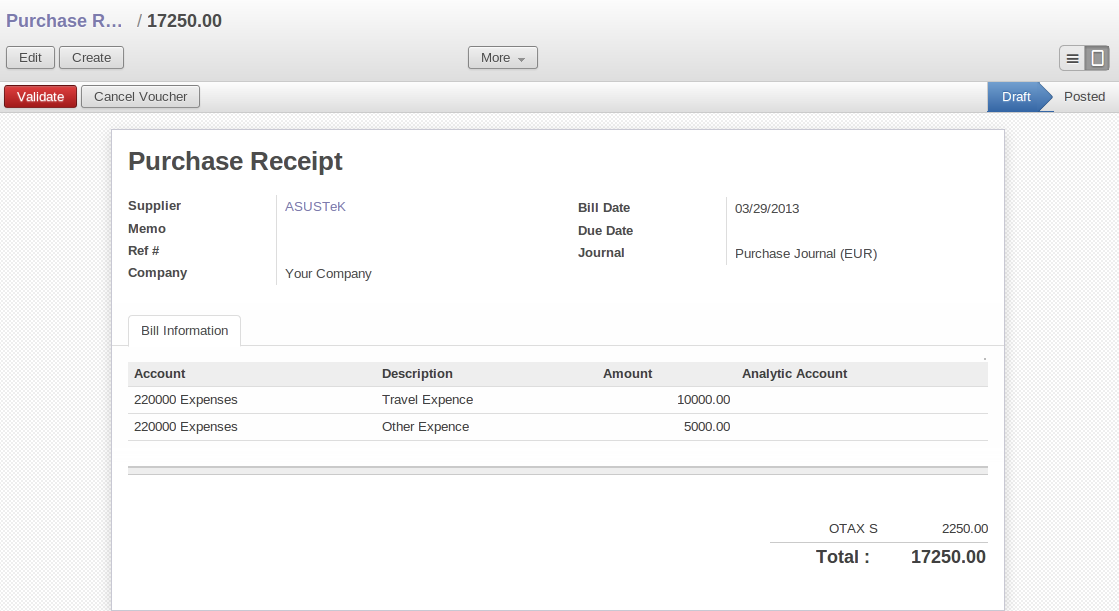Click the 10000.00 amount cell
Screen dimensions: 1119x611
pos(703,400)
